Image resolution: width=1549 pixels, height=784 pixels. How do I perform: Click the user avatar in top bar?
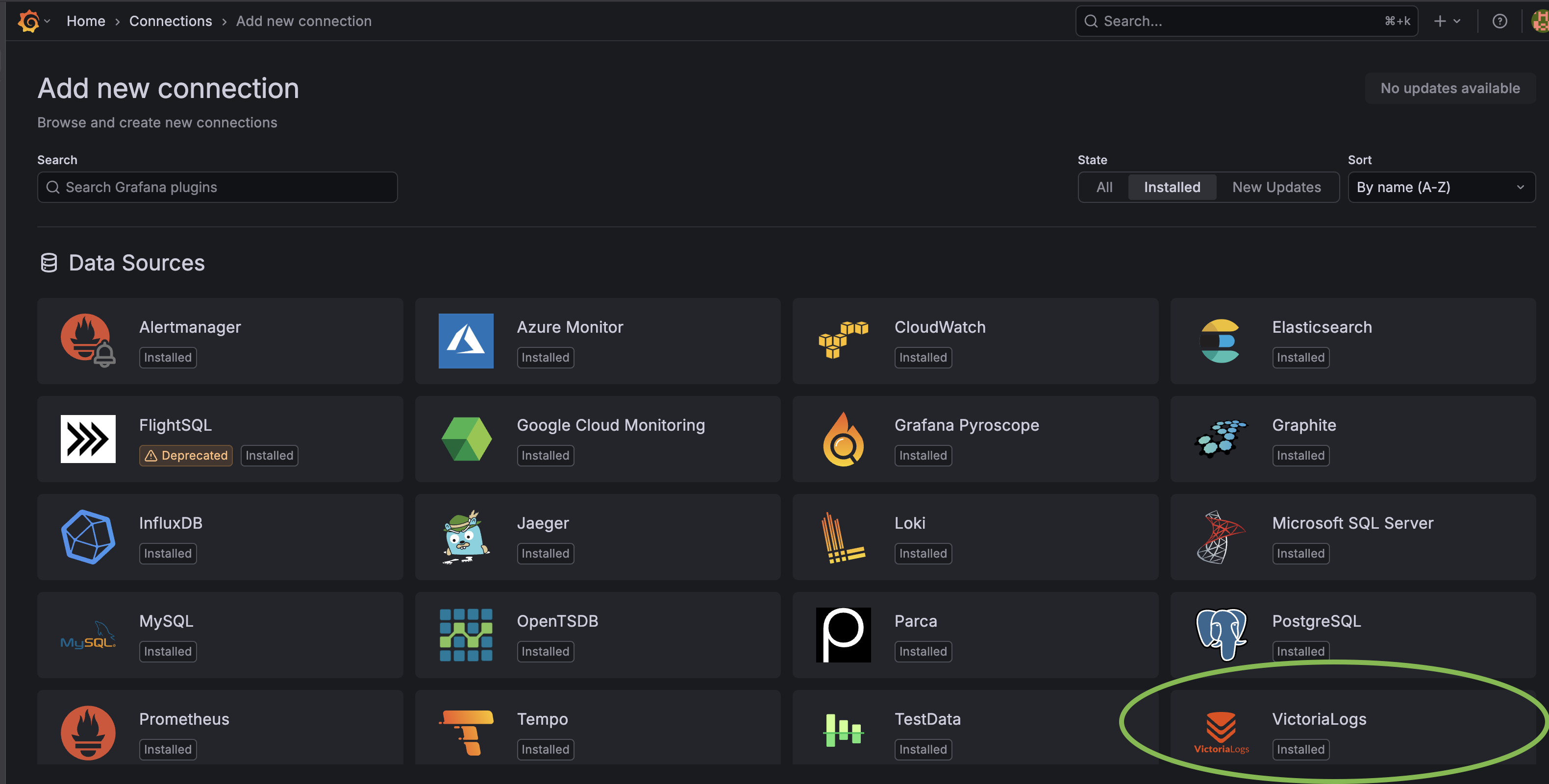point(1540,21)
